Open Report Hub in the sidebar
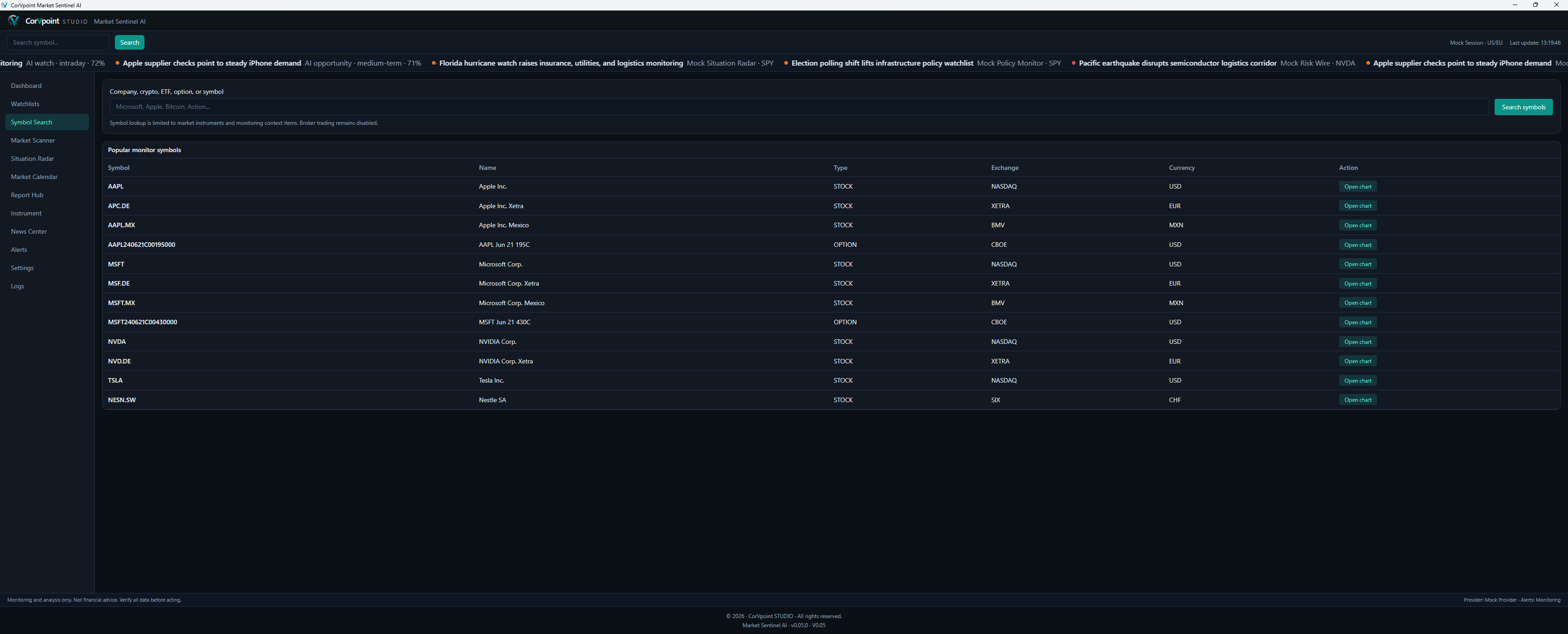Viewport: 1568px width, 634px height. 47,195
